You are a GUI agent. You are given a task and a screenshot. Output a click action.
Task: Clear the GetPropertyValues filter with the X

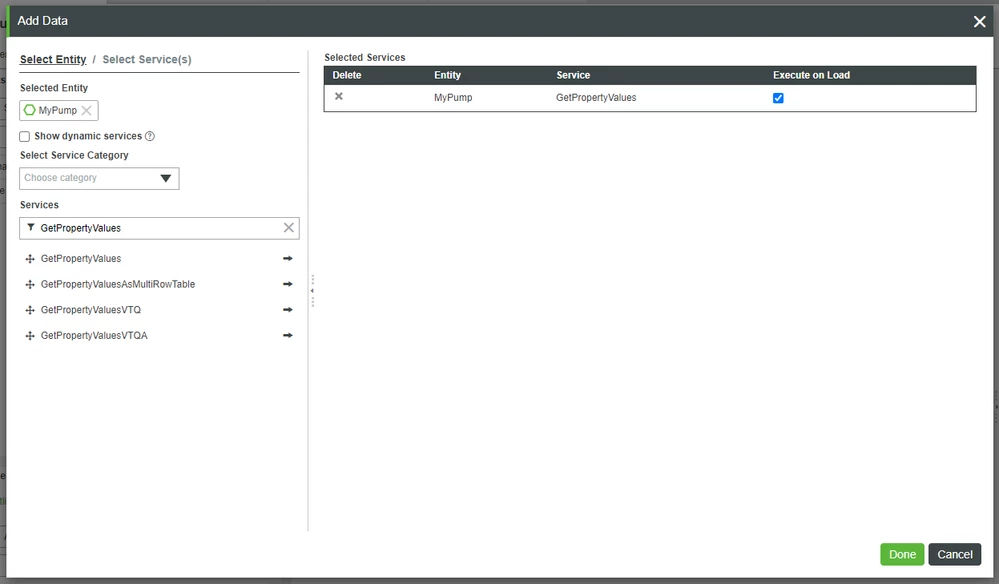coord(288,228)
